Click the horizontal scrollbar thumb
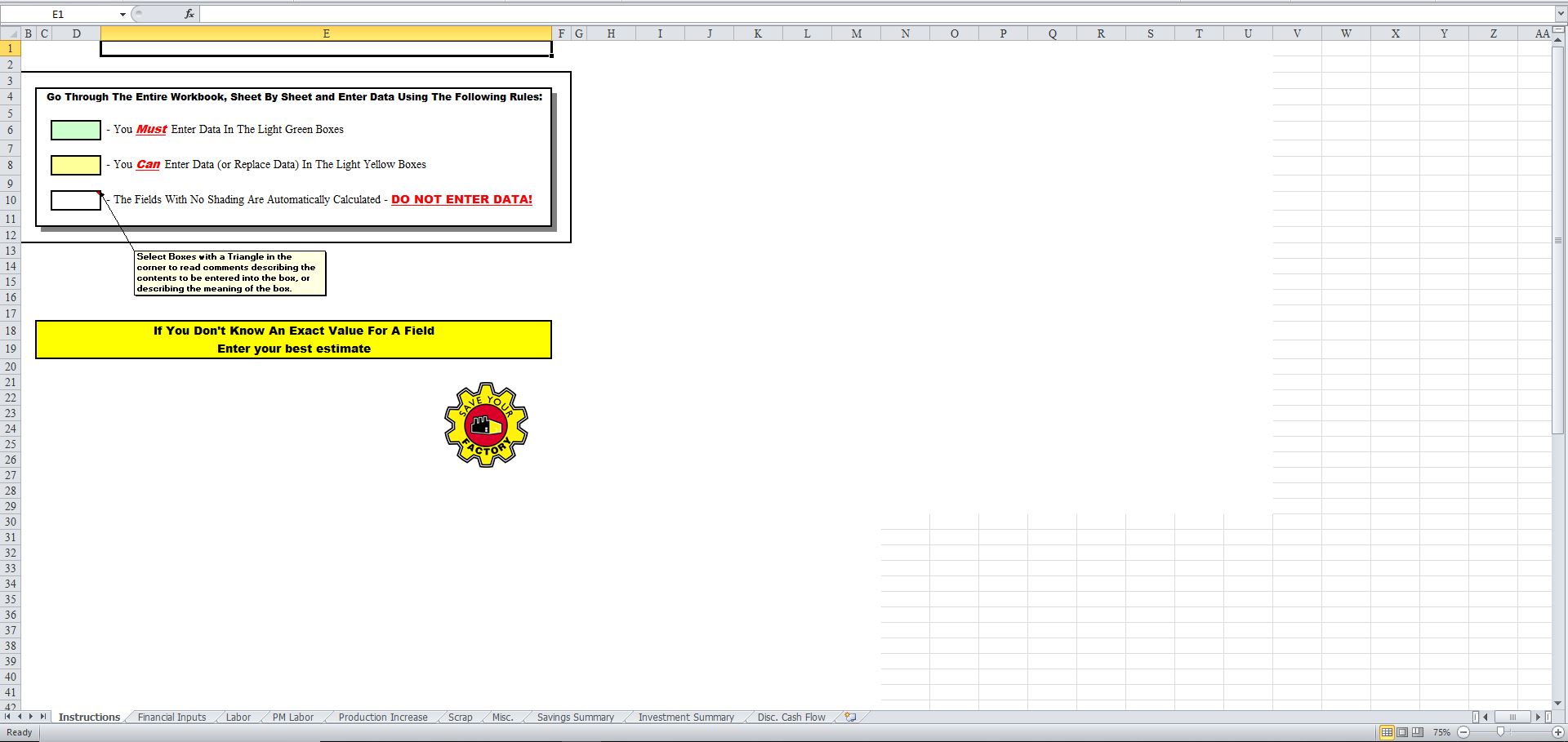This screenshot has height=742, width=1568. click(x=1512, y=717)
